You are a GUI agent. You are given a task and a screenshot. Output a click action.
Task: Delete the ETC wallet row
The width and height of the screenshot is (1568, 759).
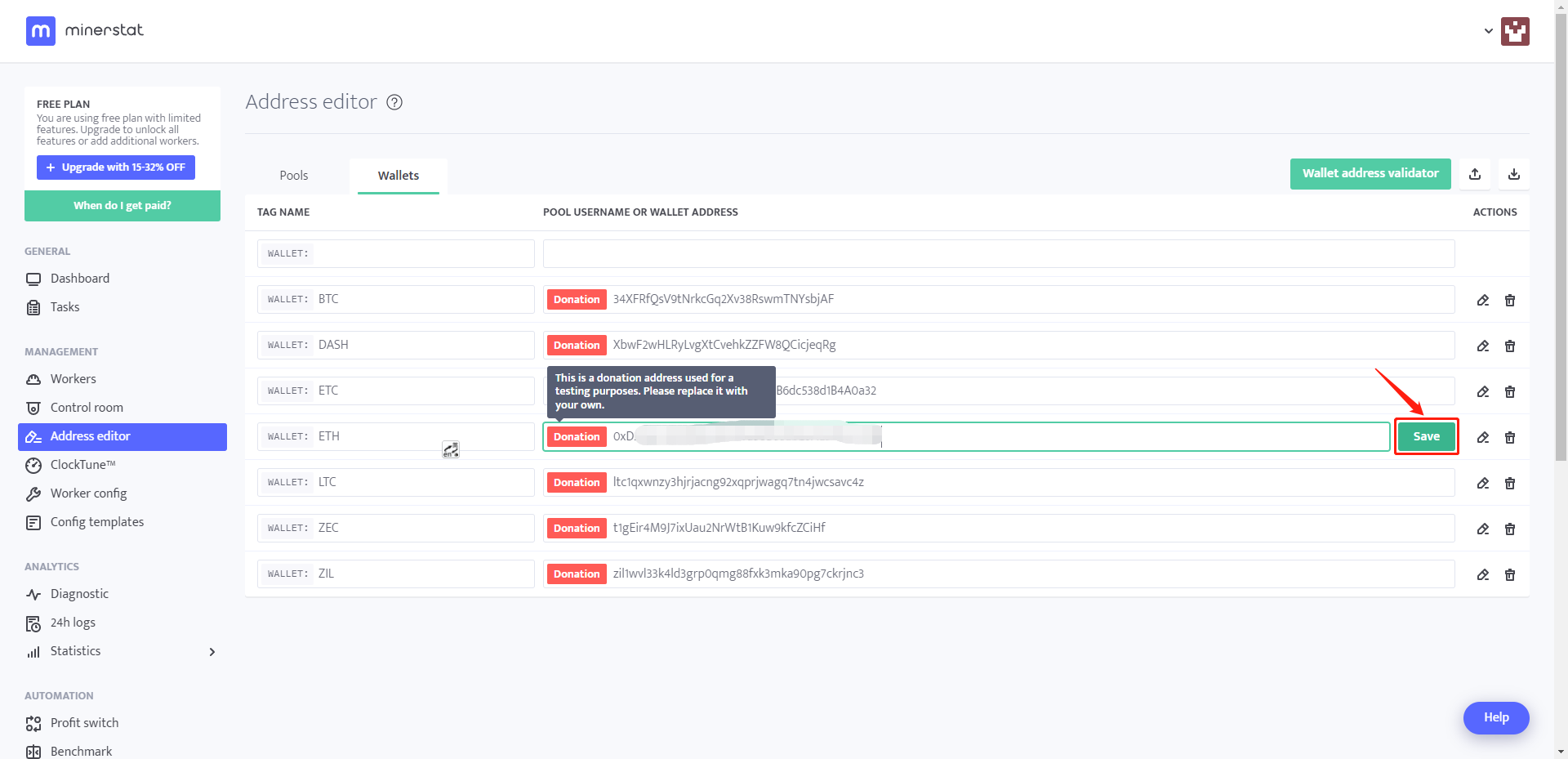coord(1510,391)
